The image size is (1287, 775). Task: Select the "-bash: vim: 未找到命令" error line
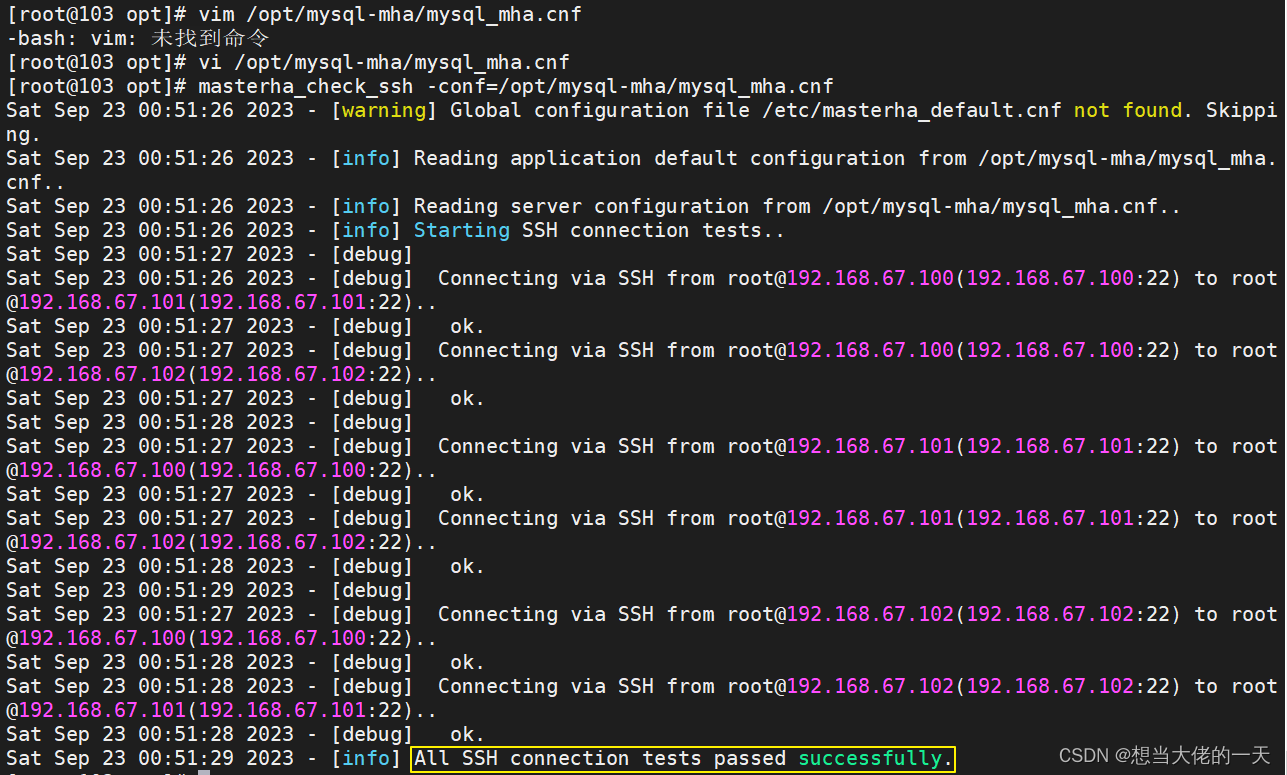(x=138, y=39)
